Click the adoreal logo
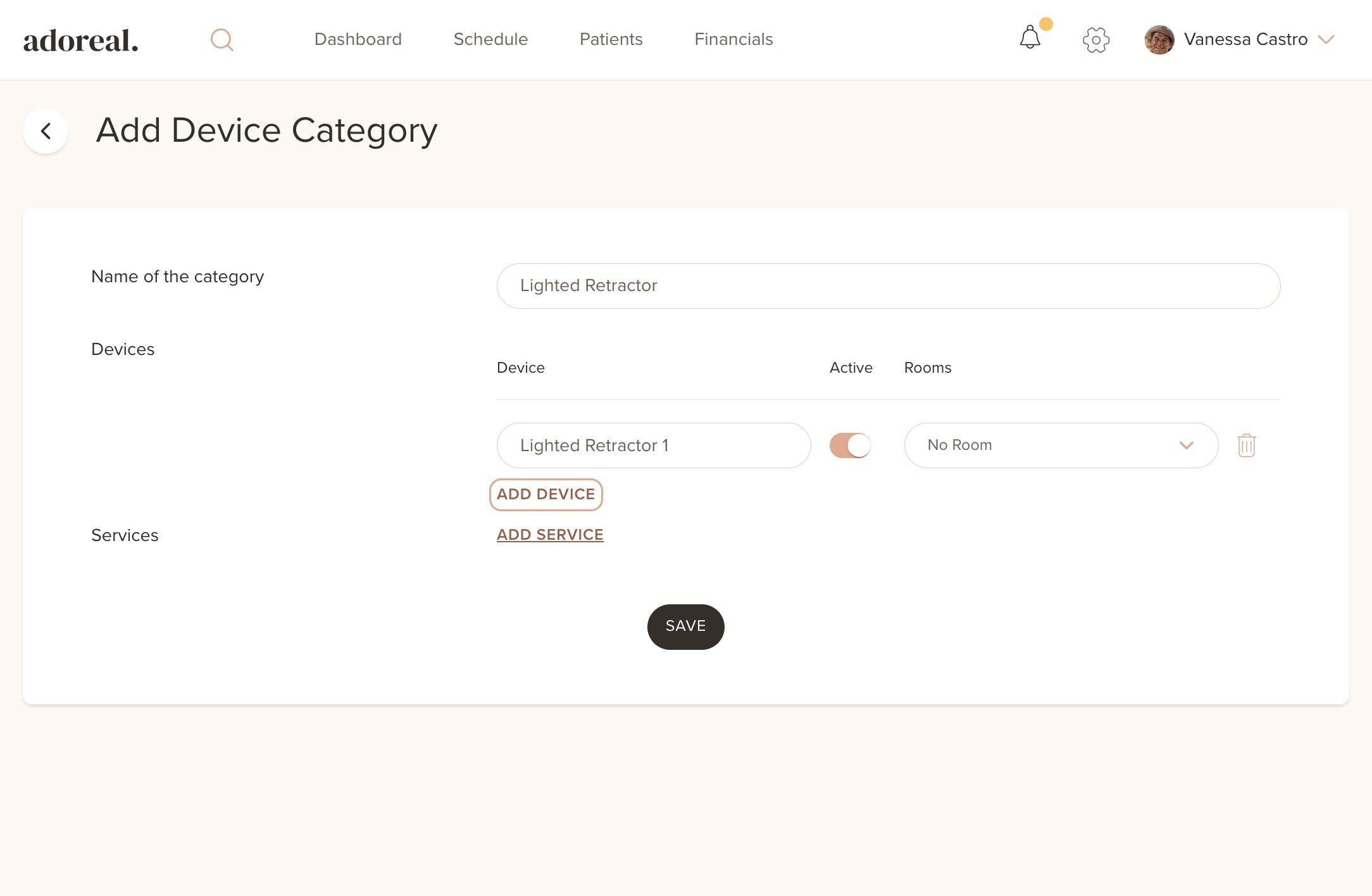The height and width of the screenshot is (896, 1372). coord(81,40)
